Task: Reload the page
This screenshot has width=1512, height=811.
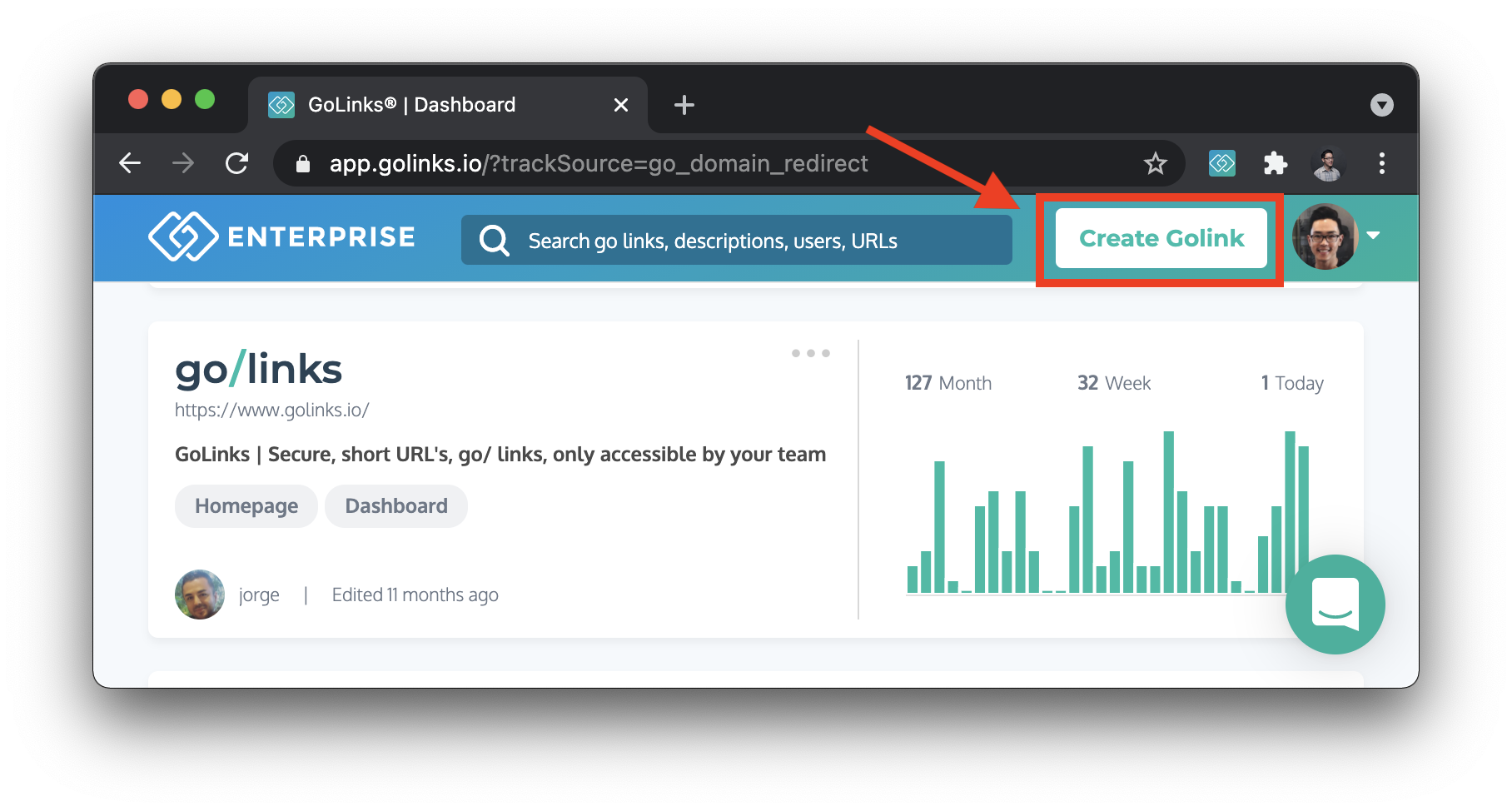Action: pos(237,163)
